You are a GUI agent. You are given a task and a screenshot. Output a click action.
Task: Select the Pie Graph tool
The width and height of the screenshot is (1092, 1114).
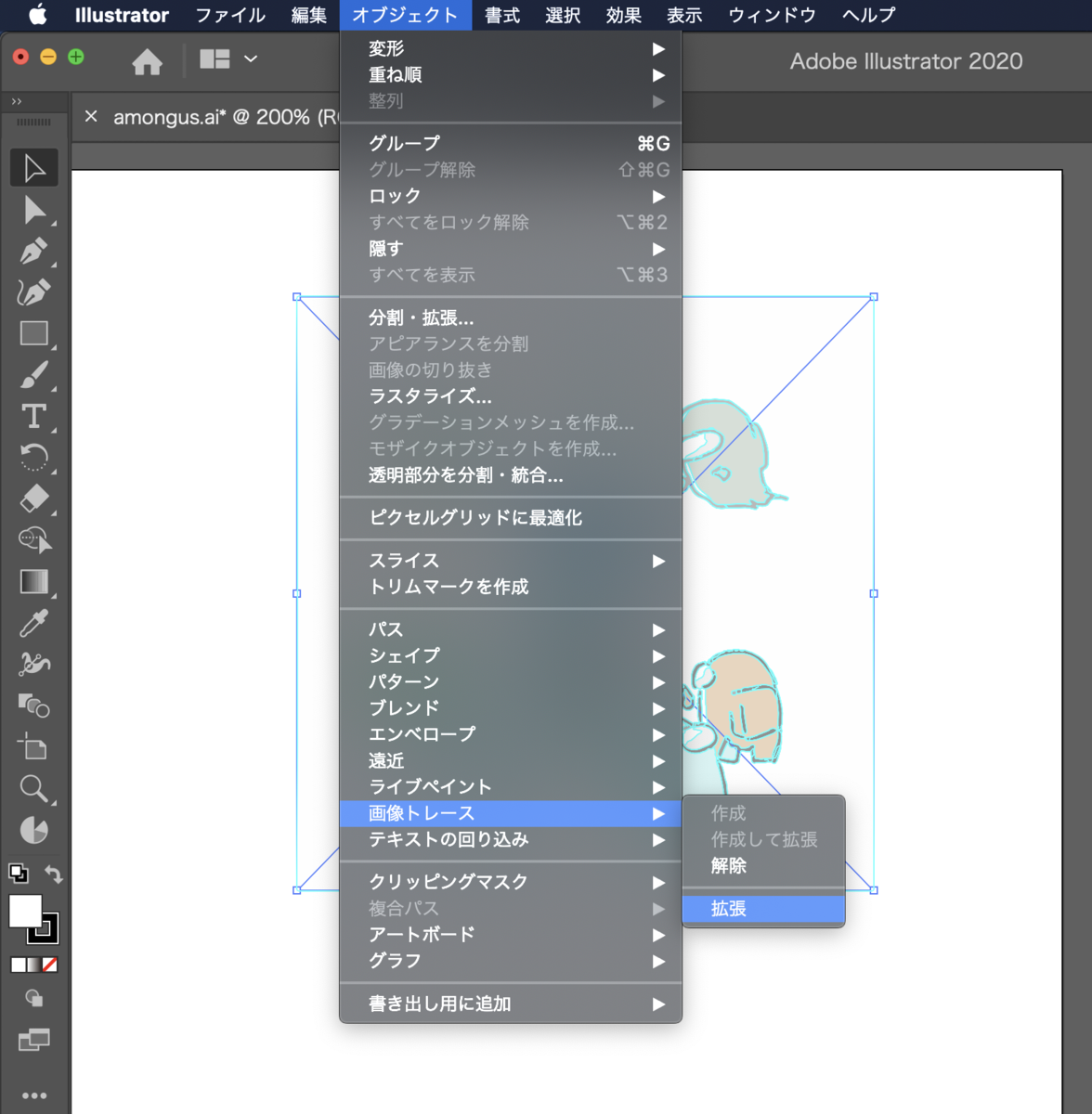(34, 829)
